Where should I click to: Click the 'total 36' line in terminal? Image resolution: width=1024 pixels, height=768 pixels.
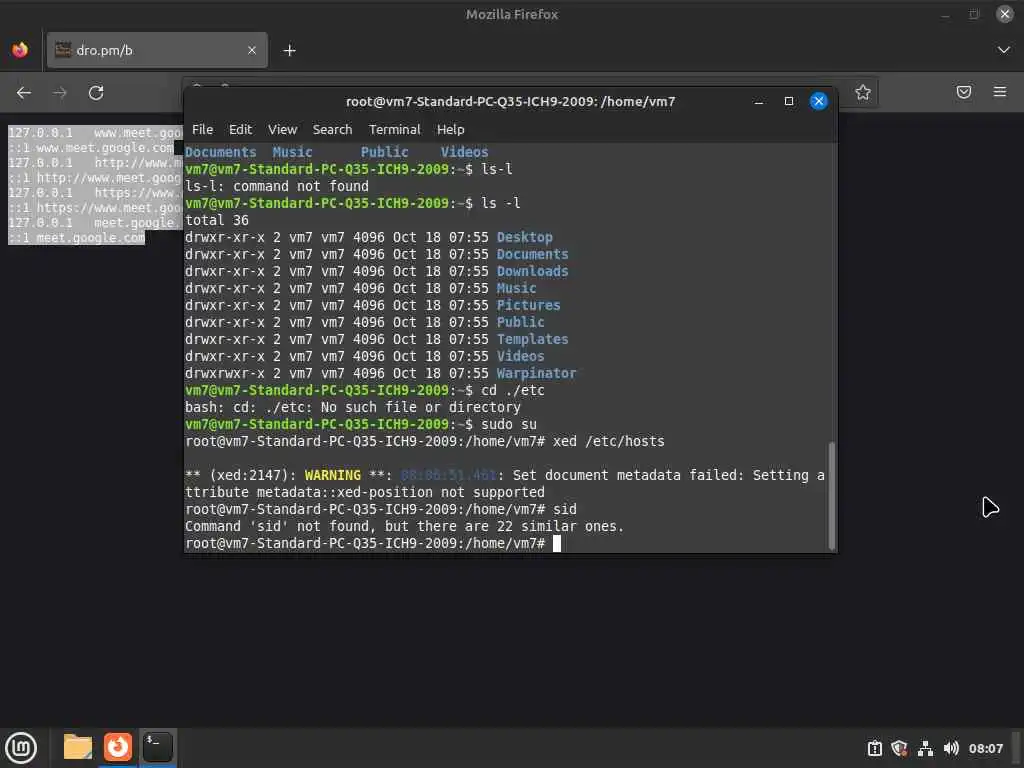pyautogui.click(x=217, y=220)
